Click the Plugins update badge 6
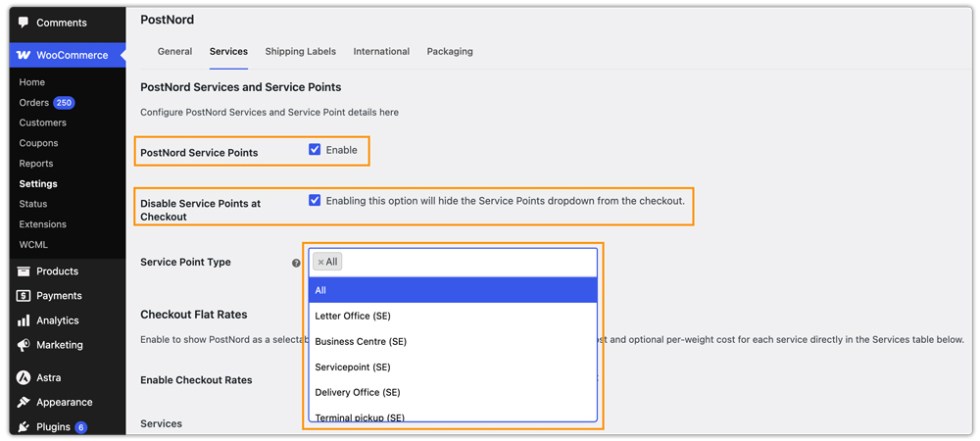The width and height of the screenshot is (980, 441). coord(81,427)
